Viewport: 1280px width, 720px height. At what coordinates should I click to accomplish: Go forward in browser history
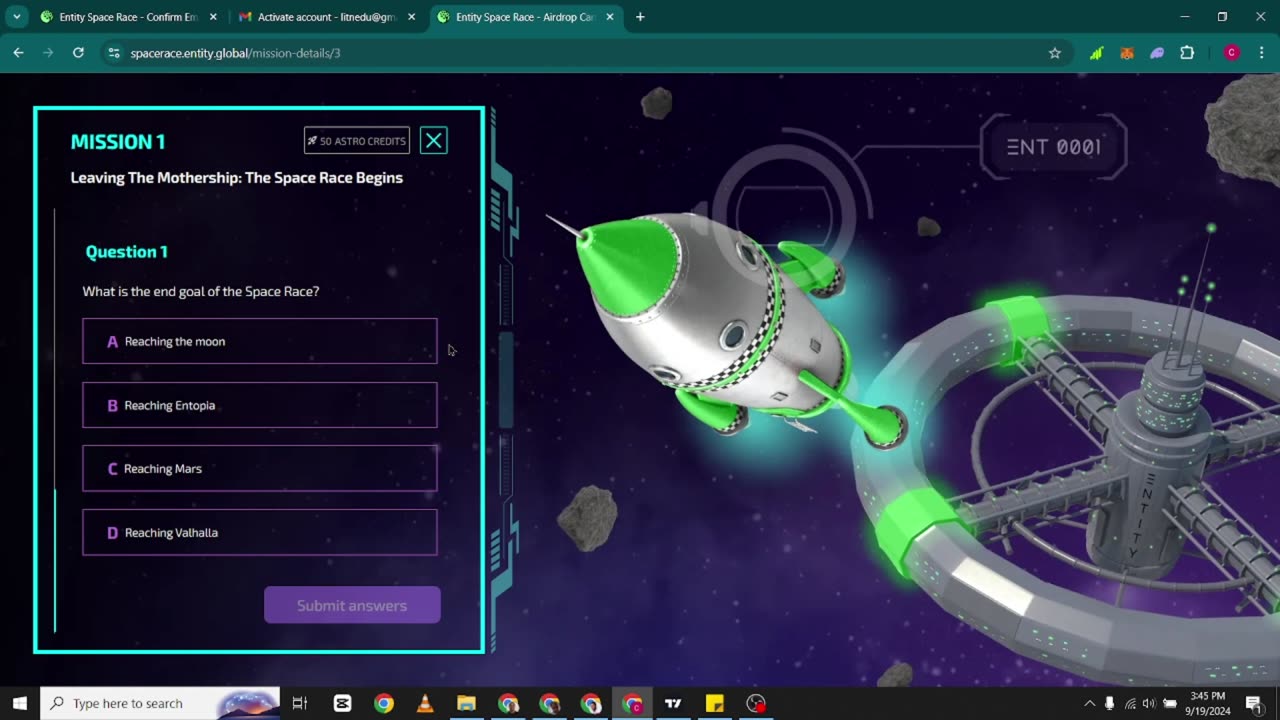click(x=48, y=53)
